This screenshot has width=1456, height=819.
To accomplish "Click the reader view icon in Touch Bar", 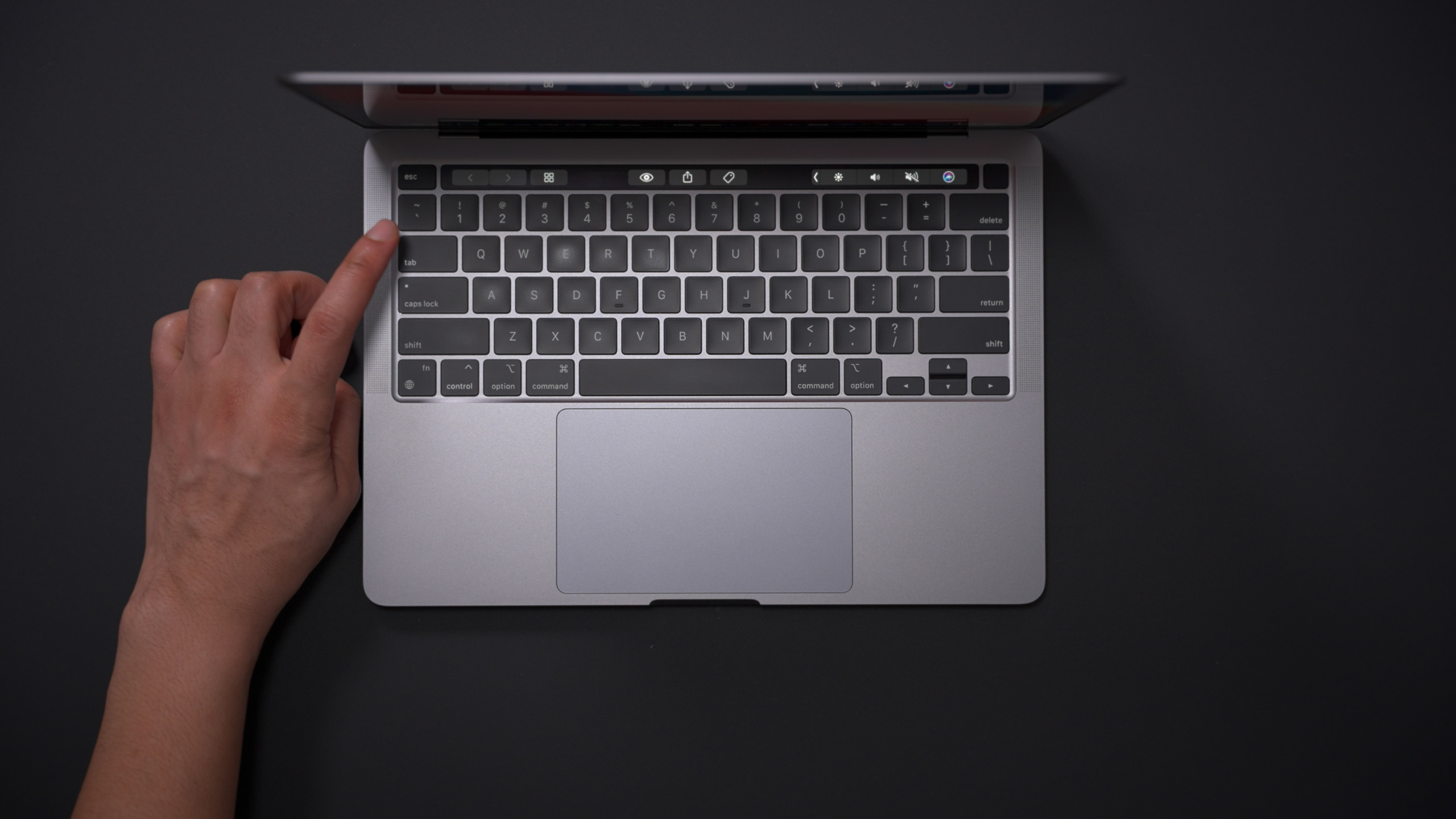I will 646,177.
